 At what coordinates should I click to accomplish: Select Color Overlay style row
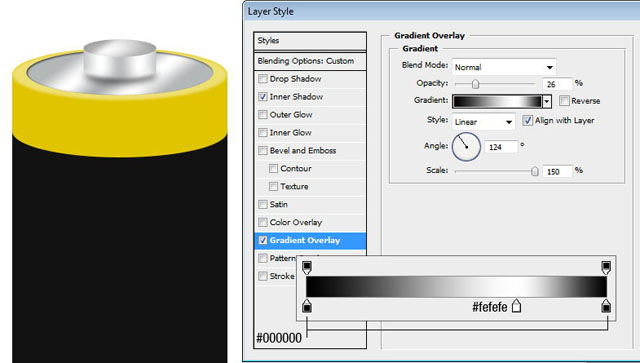310,223
